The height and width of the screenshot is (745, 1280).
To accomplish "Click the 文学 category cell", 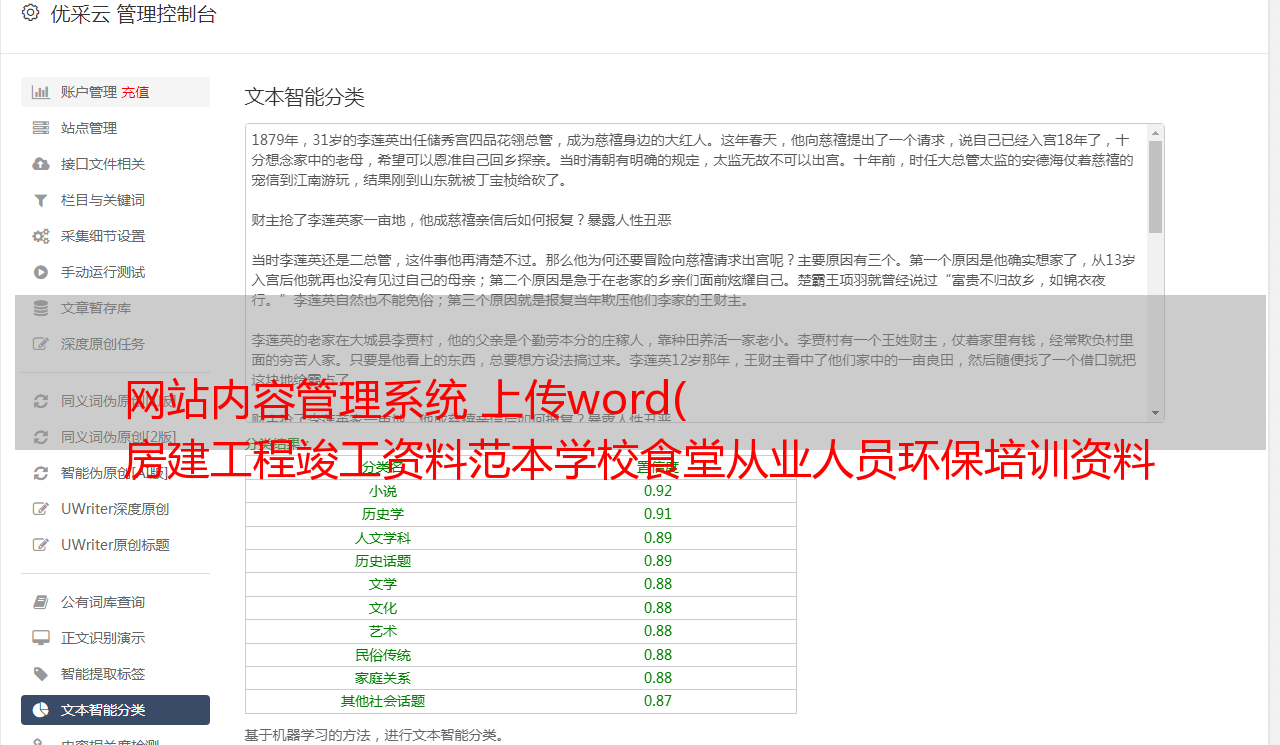I will 383,584.
